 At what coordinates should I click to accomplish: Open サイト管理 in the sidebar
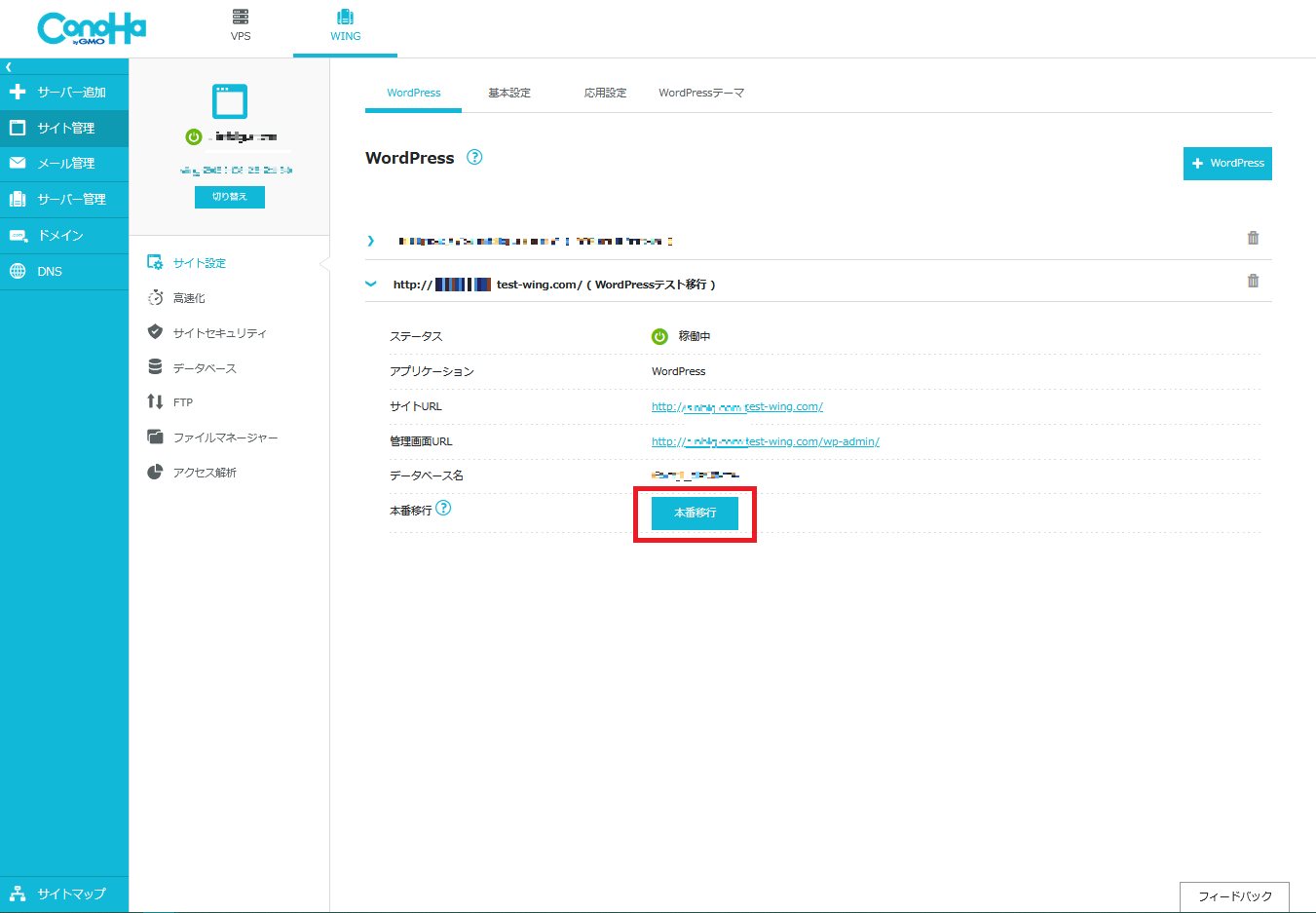pyautogui.click(x=64, y=128)
